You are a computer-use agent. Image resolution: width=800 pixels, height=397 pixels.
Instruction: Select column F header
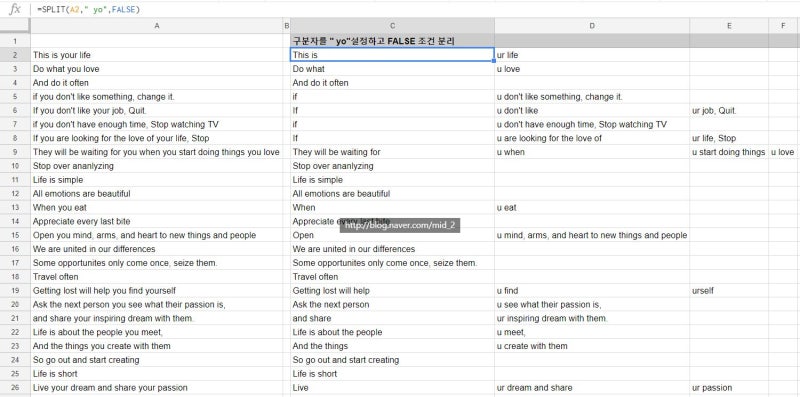(x=784, y=26)
